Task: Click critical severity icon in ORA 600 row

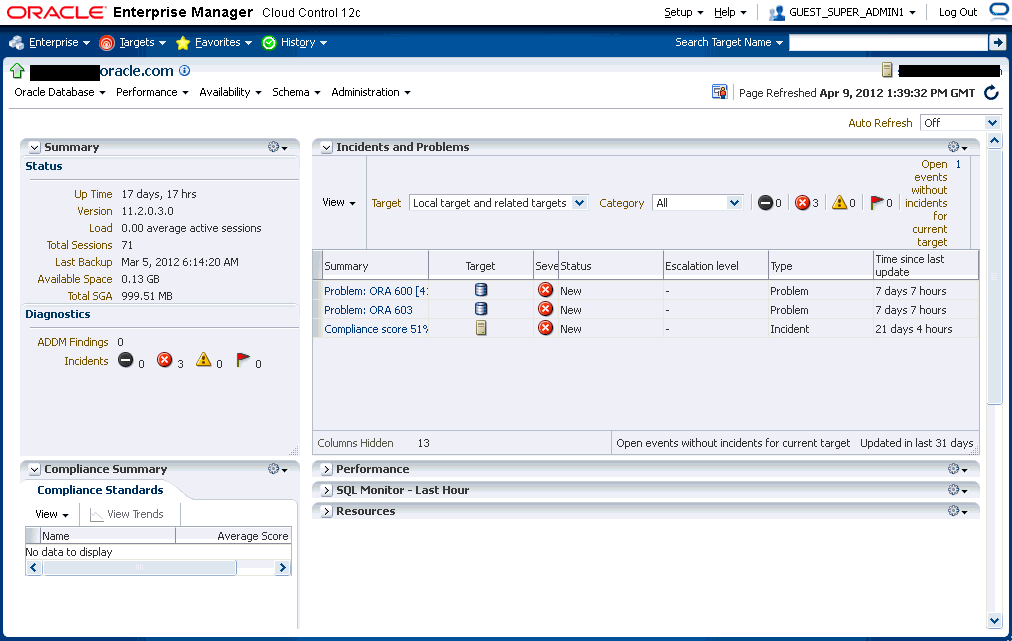Action: 545,290
